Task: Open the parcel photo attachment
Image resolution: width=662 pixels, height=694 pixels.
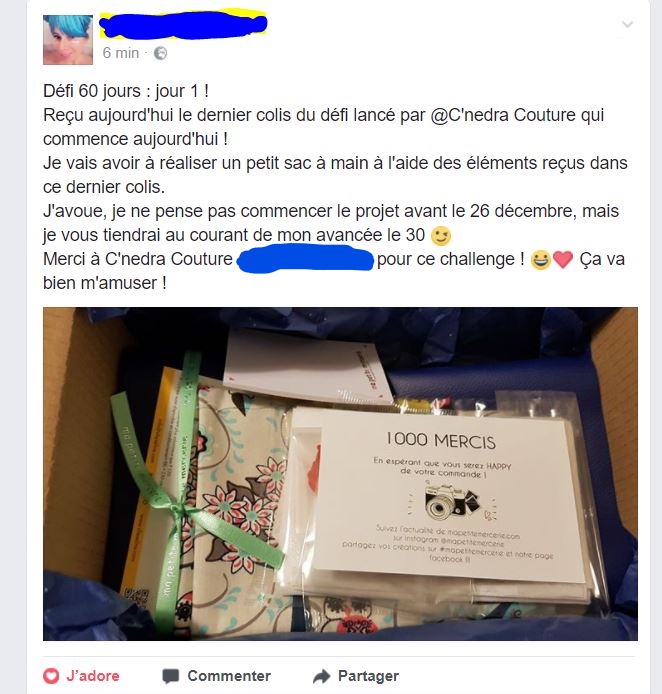Action: pos(340,474)
